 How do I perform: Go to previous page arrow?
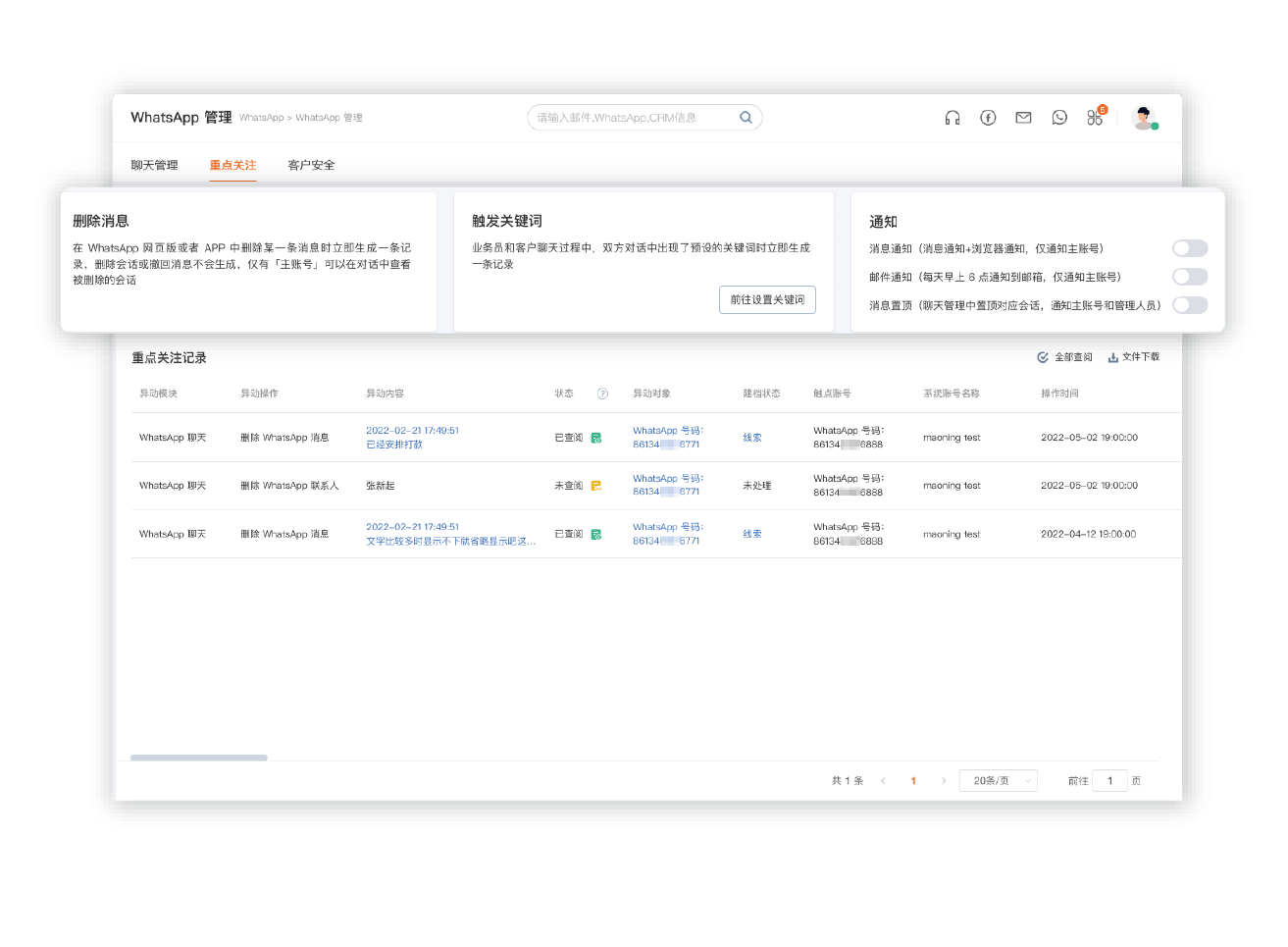pyautogui.click(x=883, y=781)
